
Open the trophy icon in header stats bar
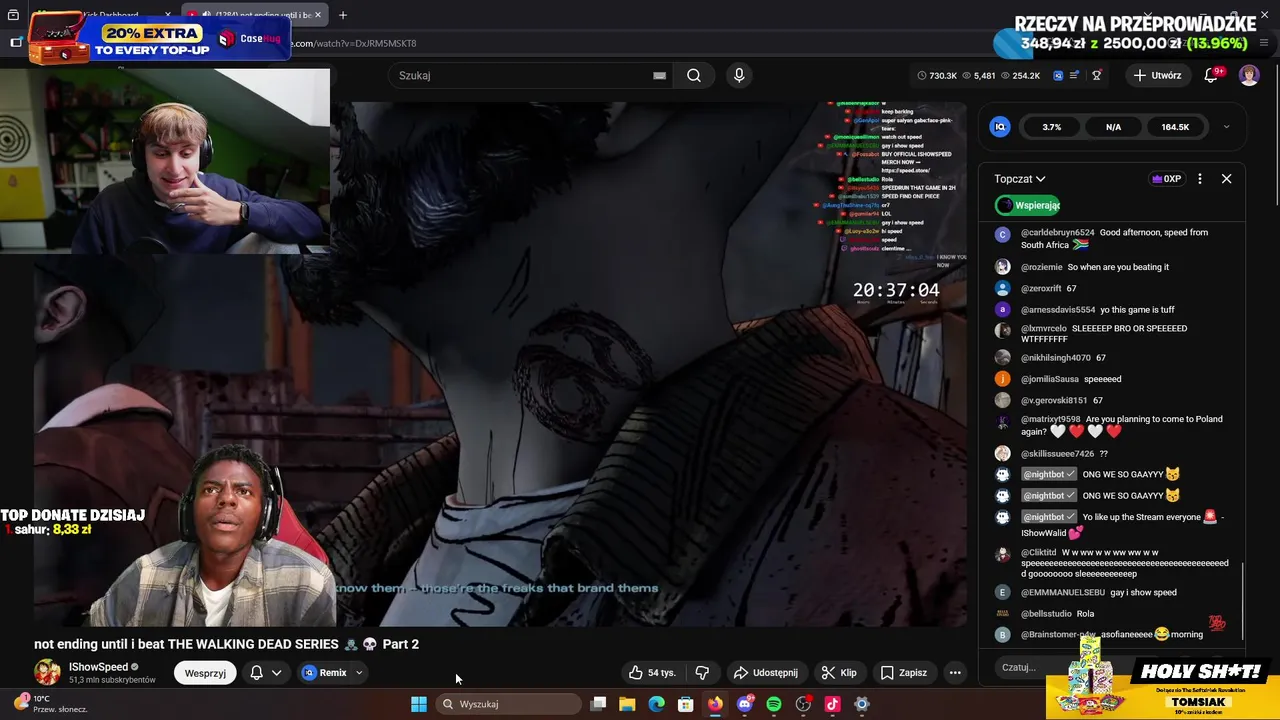click(x=1096, y=75)
